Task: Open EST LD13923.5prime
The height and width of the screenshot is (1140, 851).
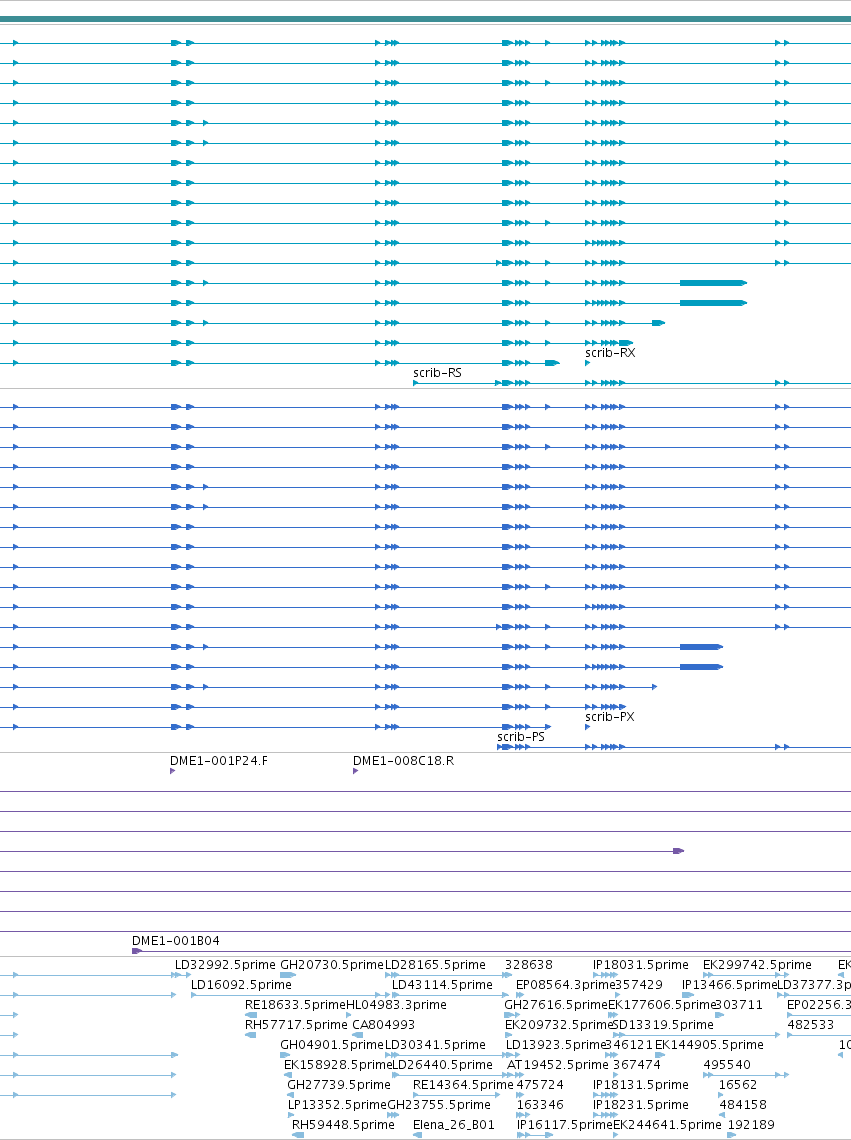Action: (556, 1045)
